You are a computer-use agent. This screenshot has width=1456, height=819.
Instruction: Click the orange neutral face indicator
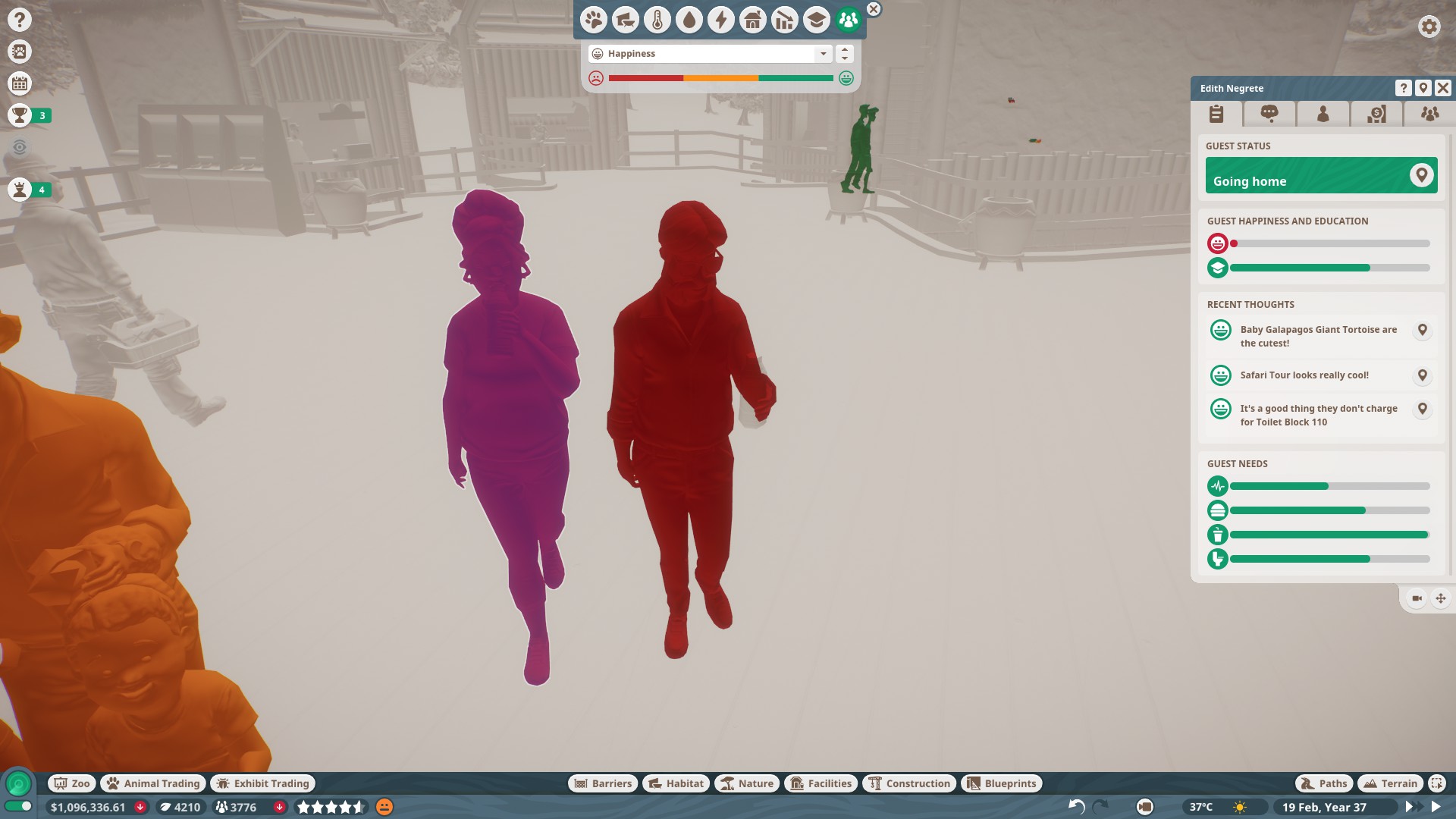tap(384, 807)
